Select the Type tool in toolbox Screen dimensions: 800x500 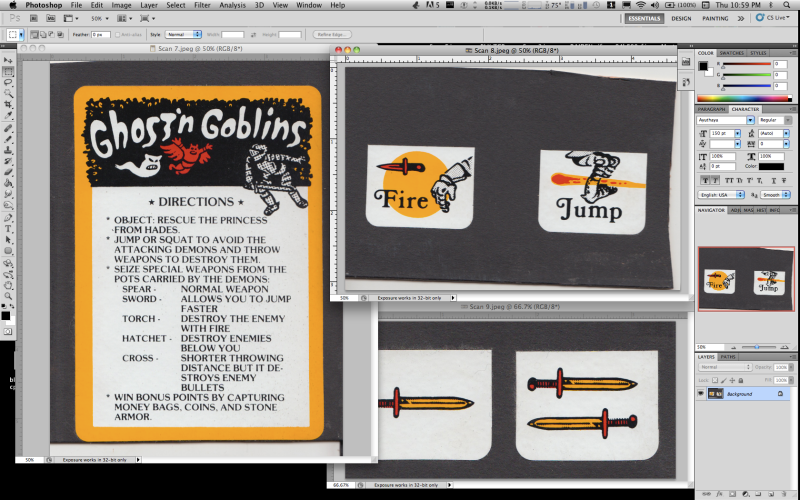tap(8, 229)
